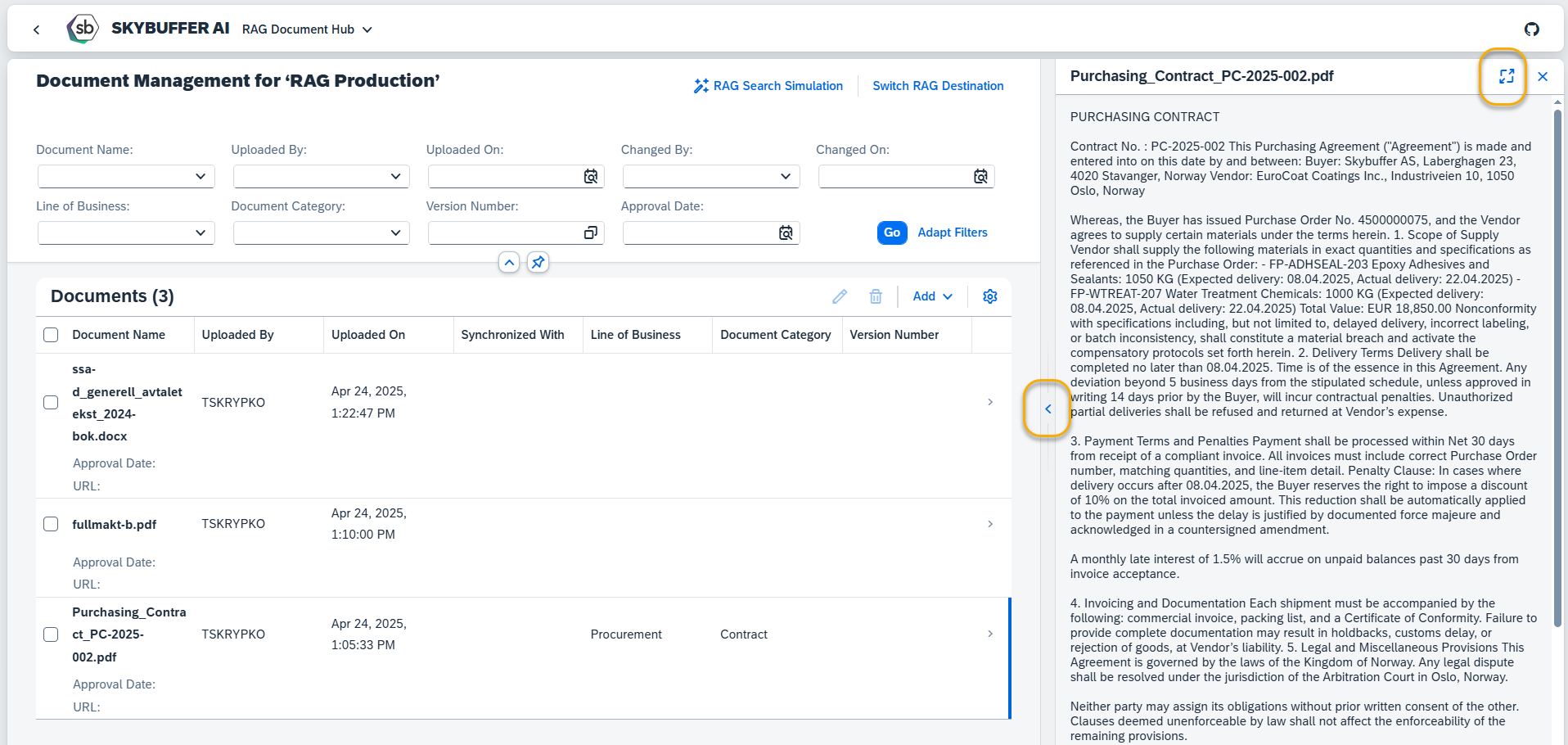The image size is (1568, 745).
Task: Open Version Number value help
Action: point(590,233)
